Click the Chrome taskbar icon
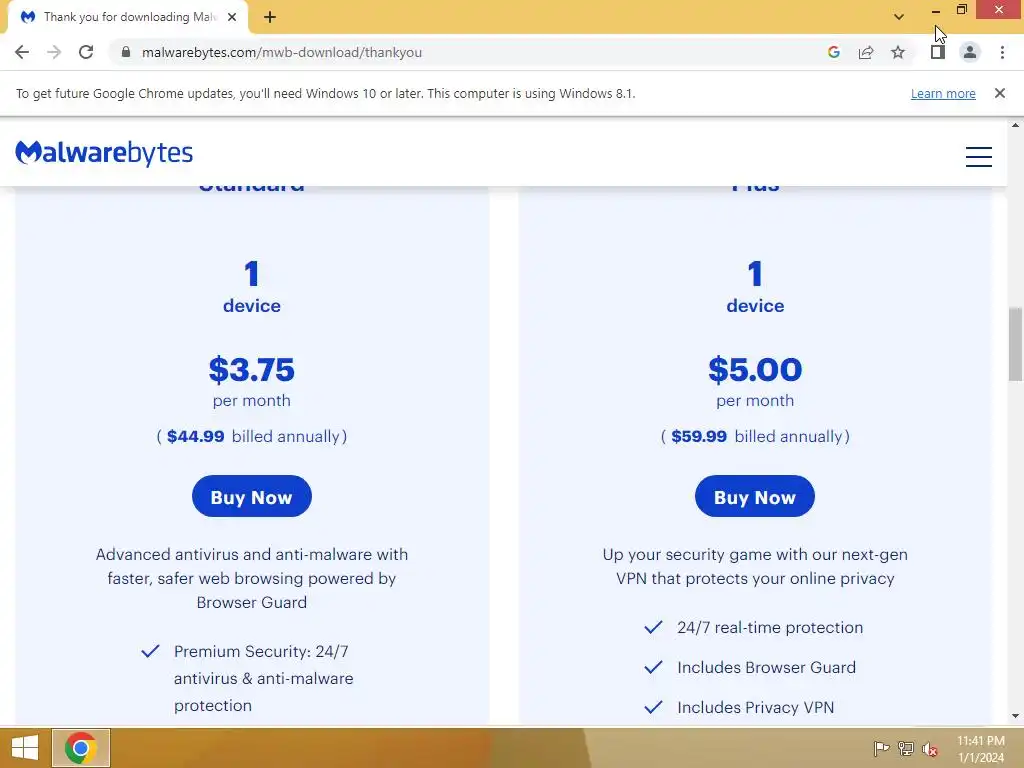This screenshot has width=1024, height=768. (x=81, y=748)
